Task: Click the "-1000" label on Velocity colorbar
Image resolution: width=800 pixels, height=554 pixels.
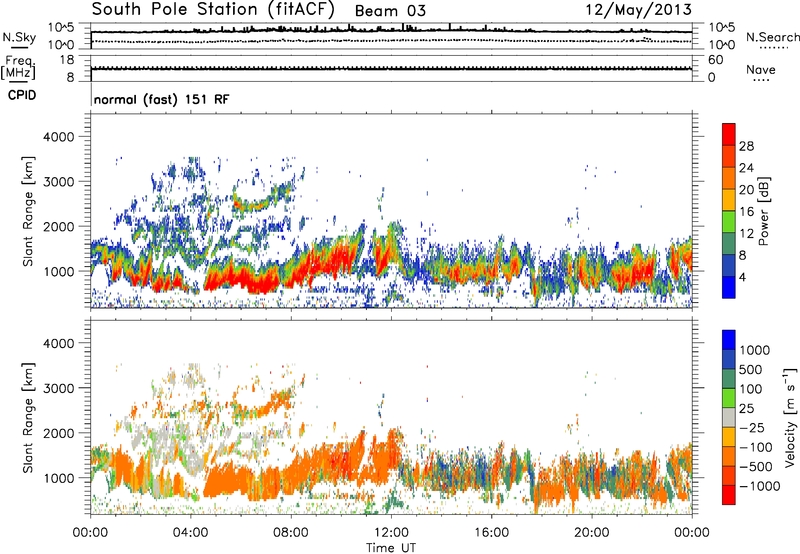Action: [760, 486]
